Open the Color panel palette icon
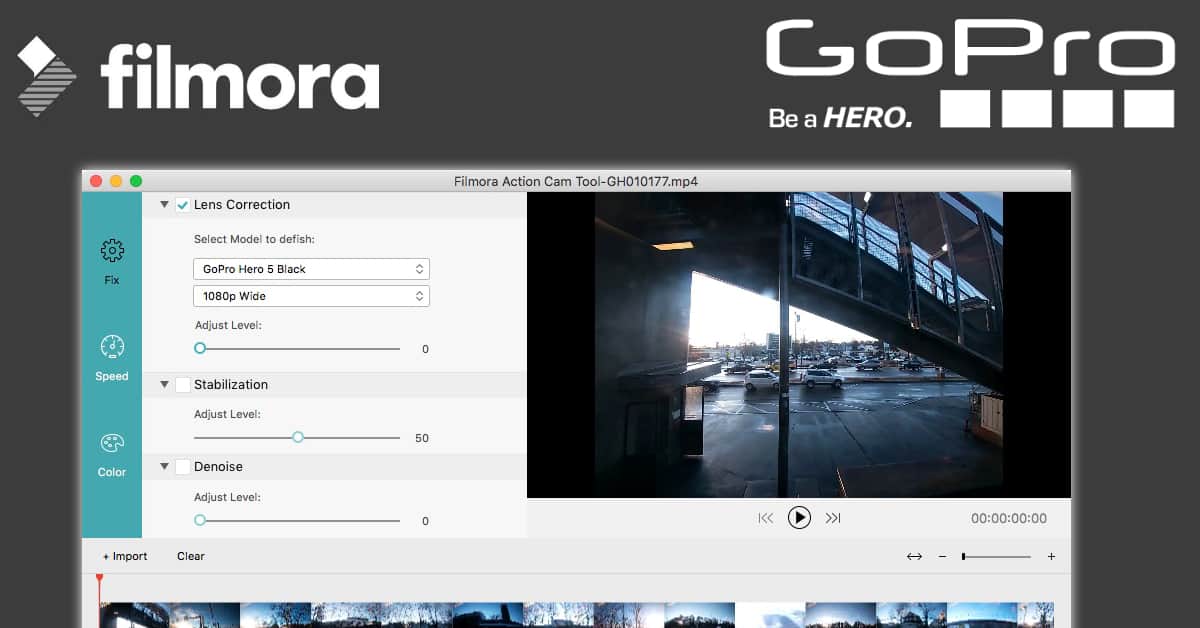Image resolution: width=1200 pixels, height=628 pixels. [112, 443]
